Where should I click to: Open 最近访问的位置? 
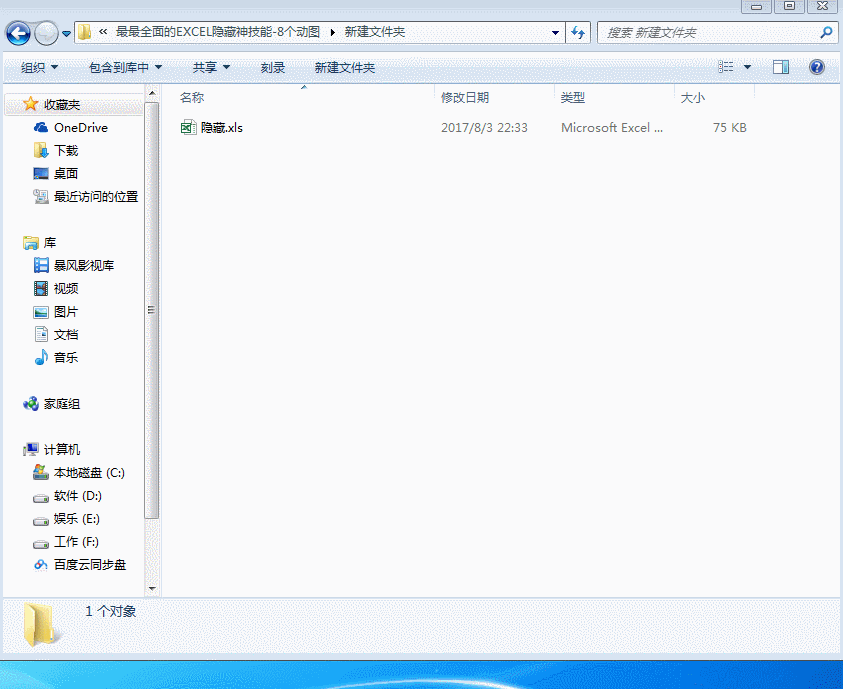[96, 197]
